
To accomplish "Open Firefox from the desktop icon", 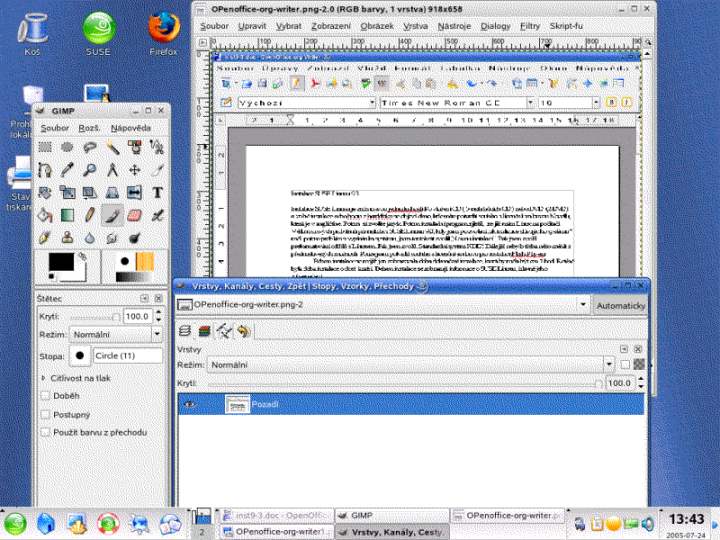I will [x=163, y=33].
